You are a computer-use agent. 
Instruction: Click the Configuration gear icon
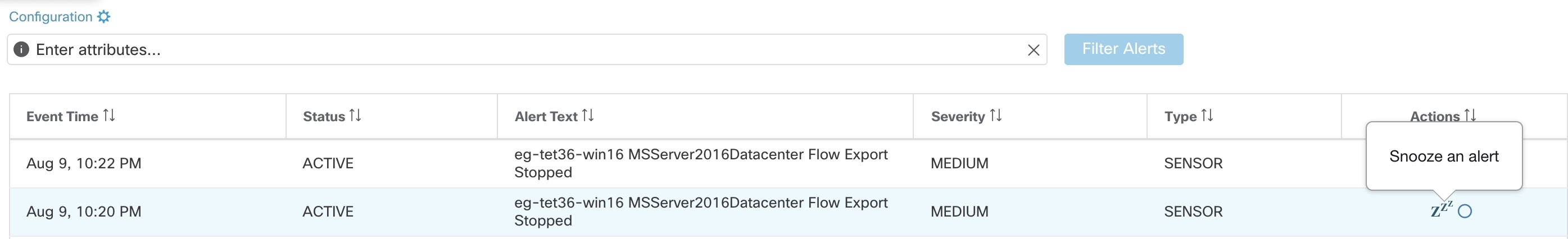pyautogui.click(x=104, y=16)
